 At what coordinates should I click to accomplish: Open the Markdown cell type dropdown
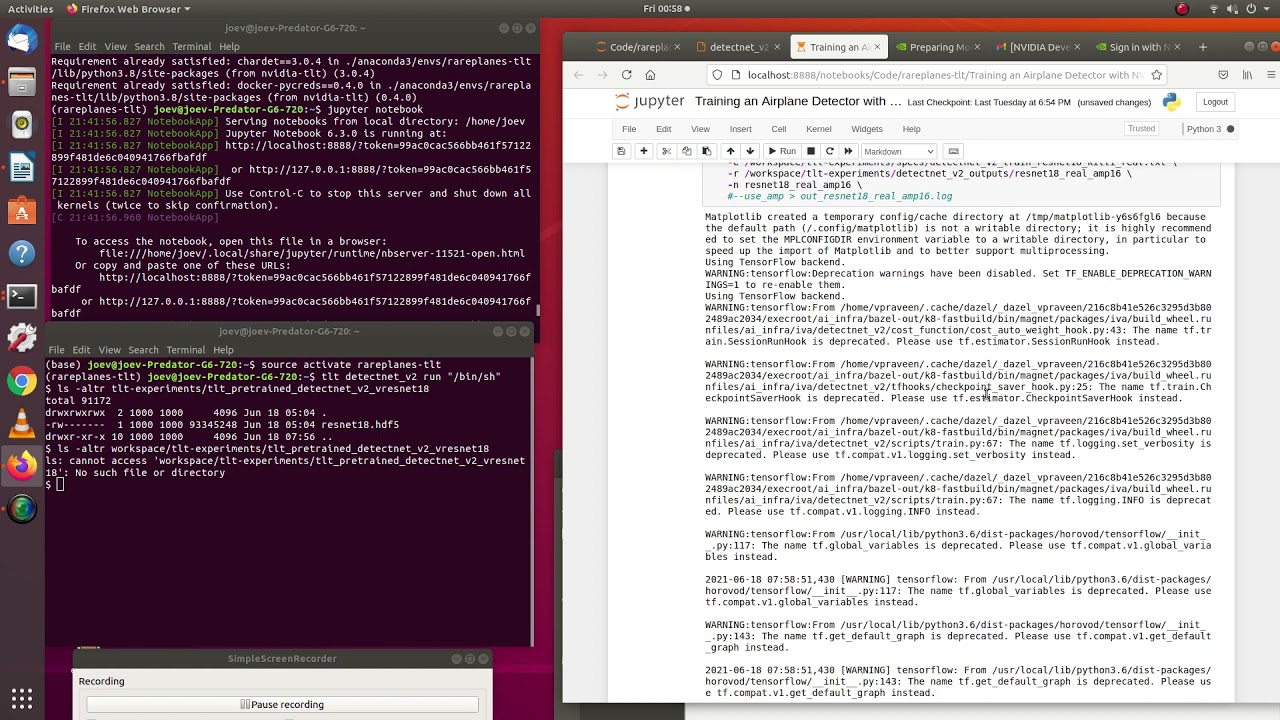click(x=898, y=151)
